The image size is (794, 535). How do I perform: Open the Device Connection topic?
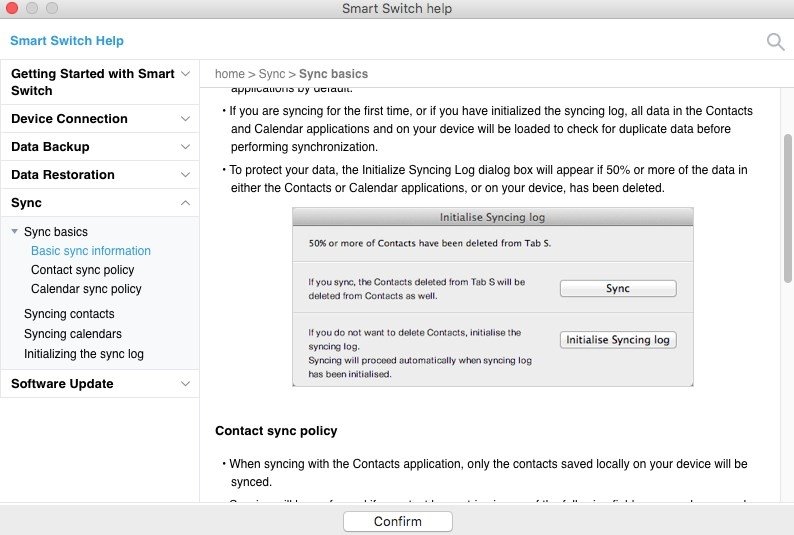pyautogui.click(x=69, y=119)
